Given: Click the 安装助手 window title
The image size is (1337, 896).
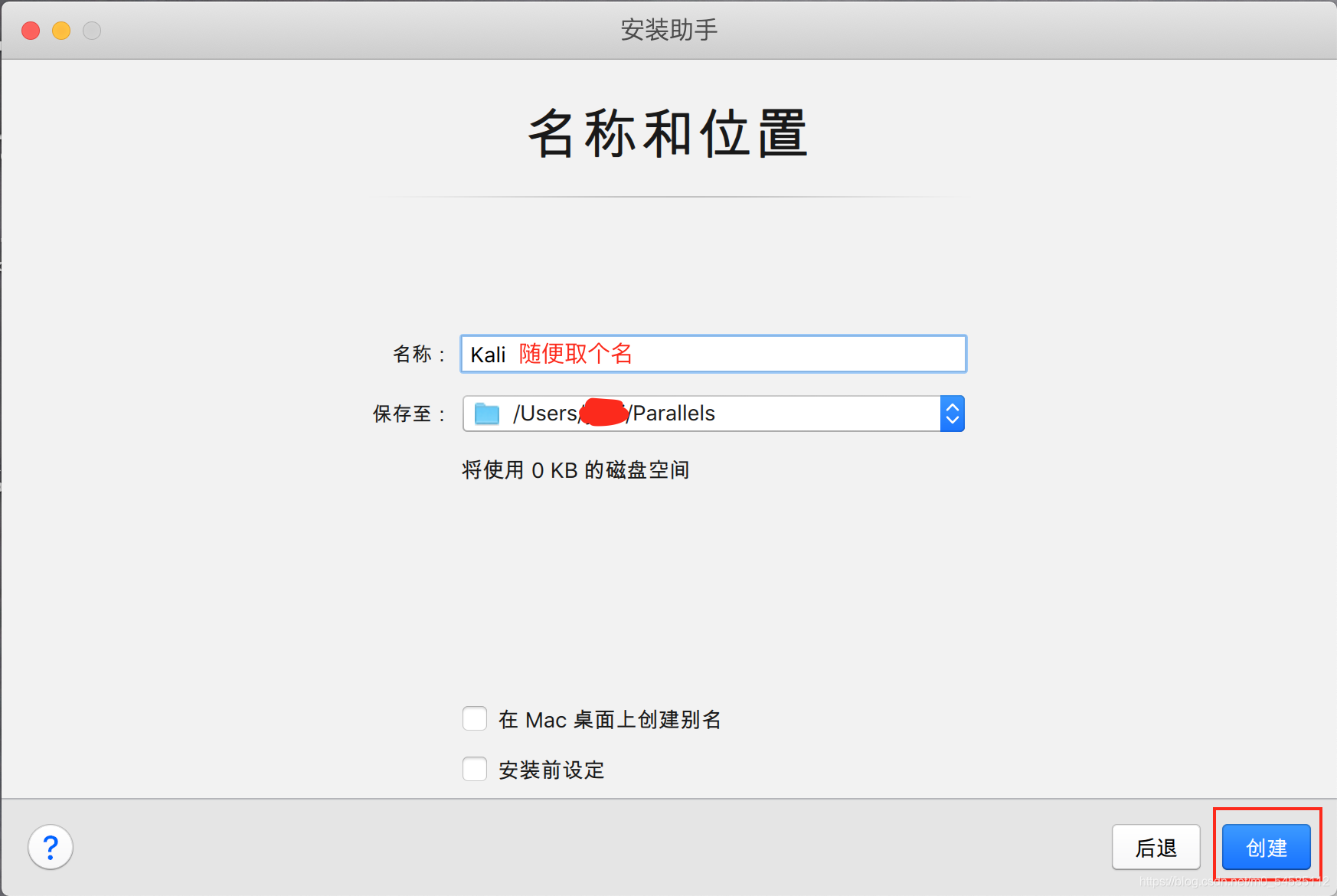Looking at the screenshot, I should 669,30.
